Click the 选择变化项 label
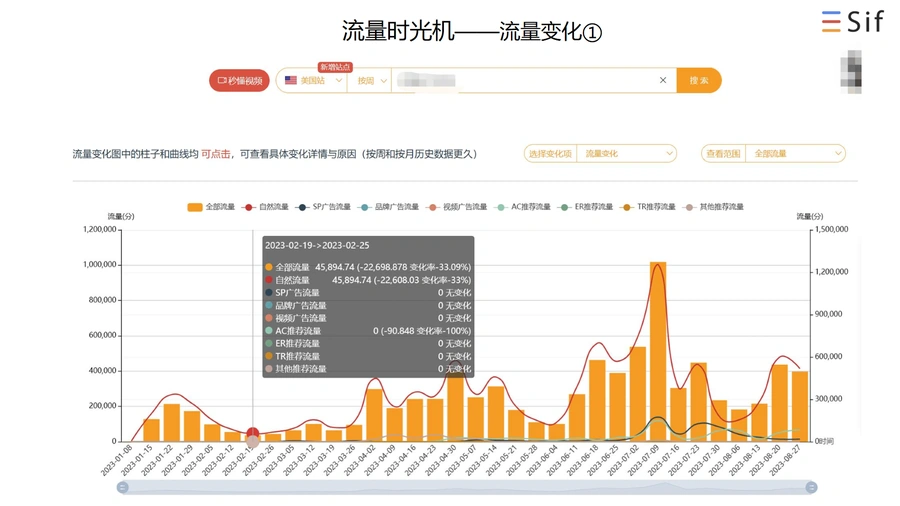The image size is (900, 506). pos(550,154)
